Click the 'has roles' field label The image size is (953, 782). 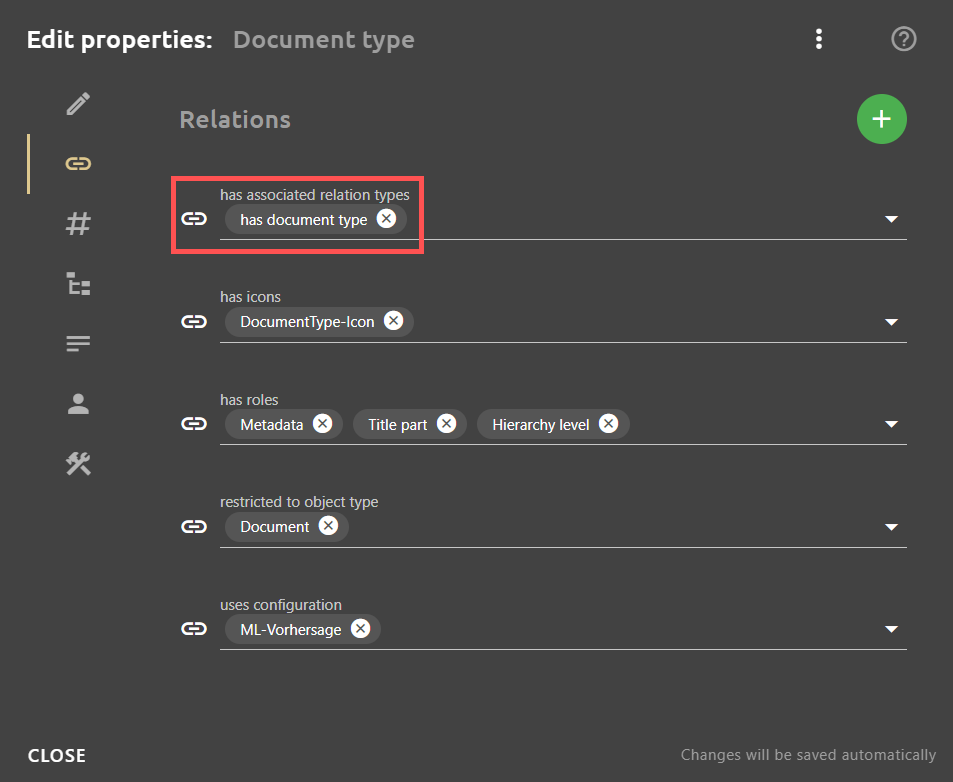[249, 400]
